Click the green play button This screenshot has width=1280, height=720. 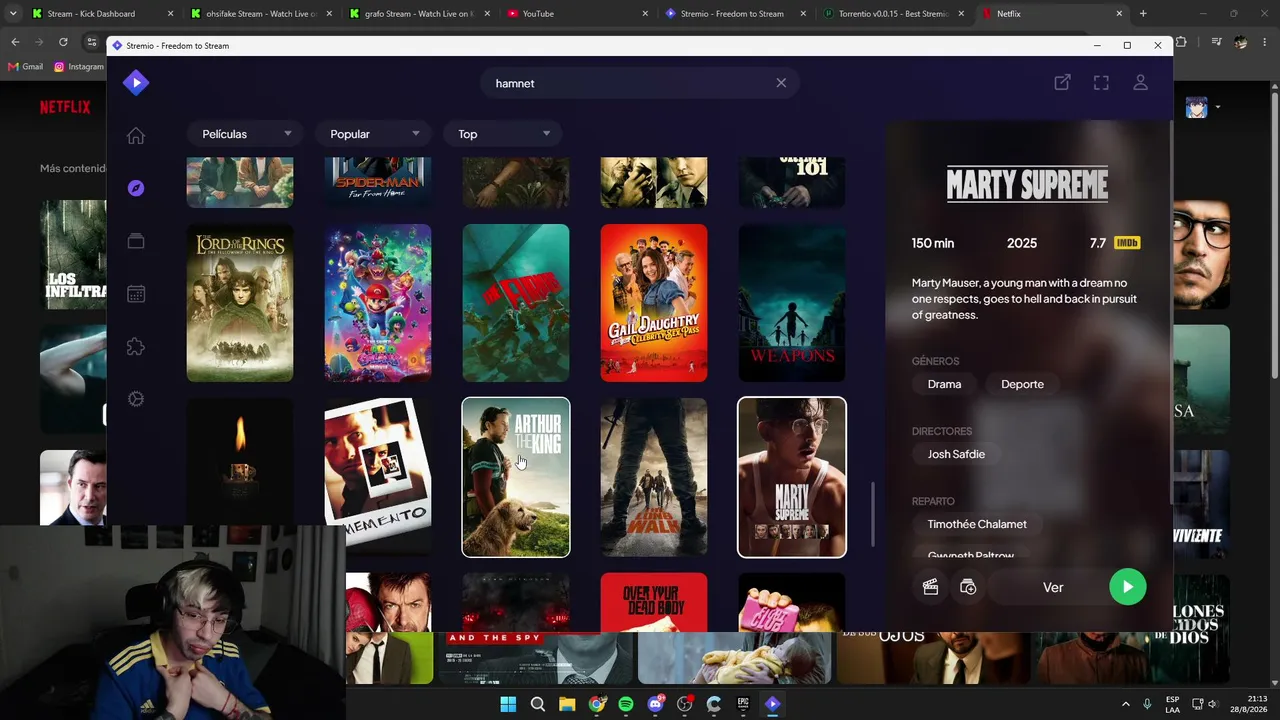pos(1128,587)
